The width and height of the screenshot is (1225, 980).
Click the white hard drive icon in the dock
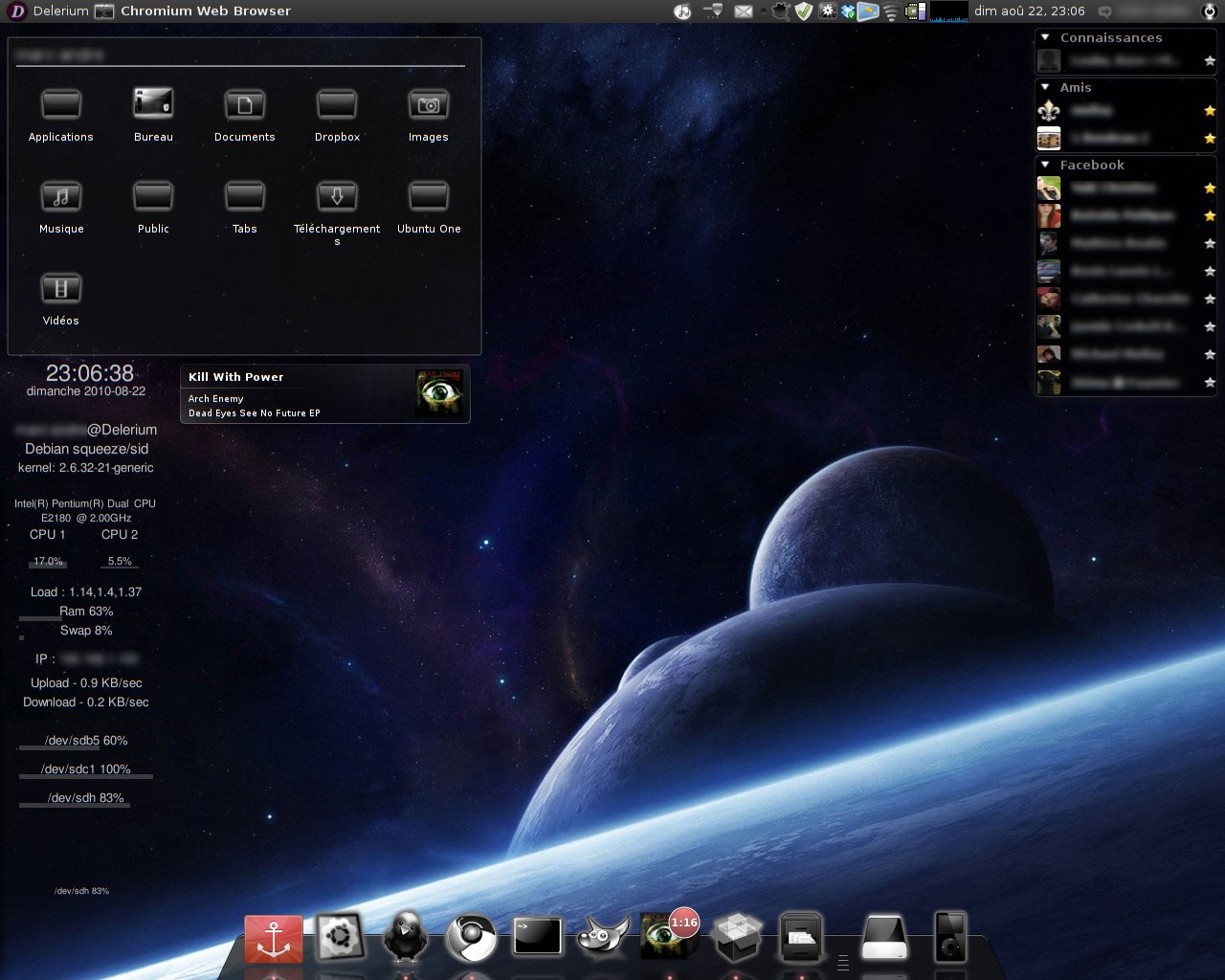pyautogui.click(x=884, y=938)
